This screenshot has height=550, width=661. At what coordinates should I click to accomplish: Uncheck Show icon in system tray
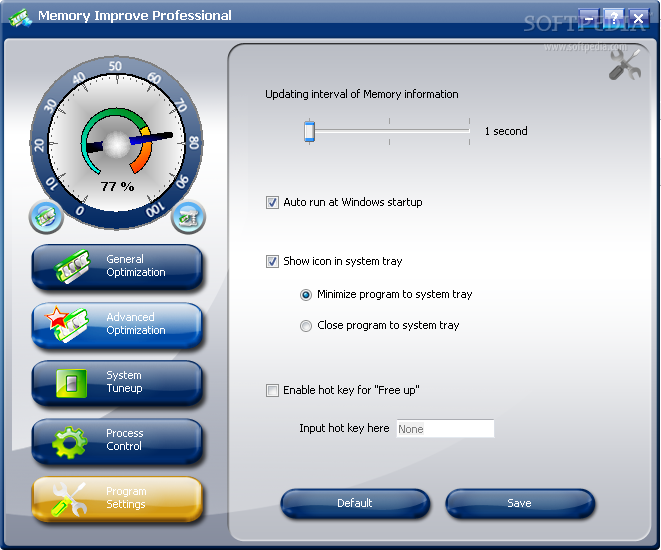[272, 261]
